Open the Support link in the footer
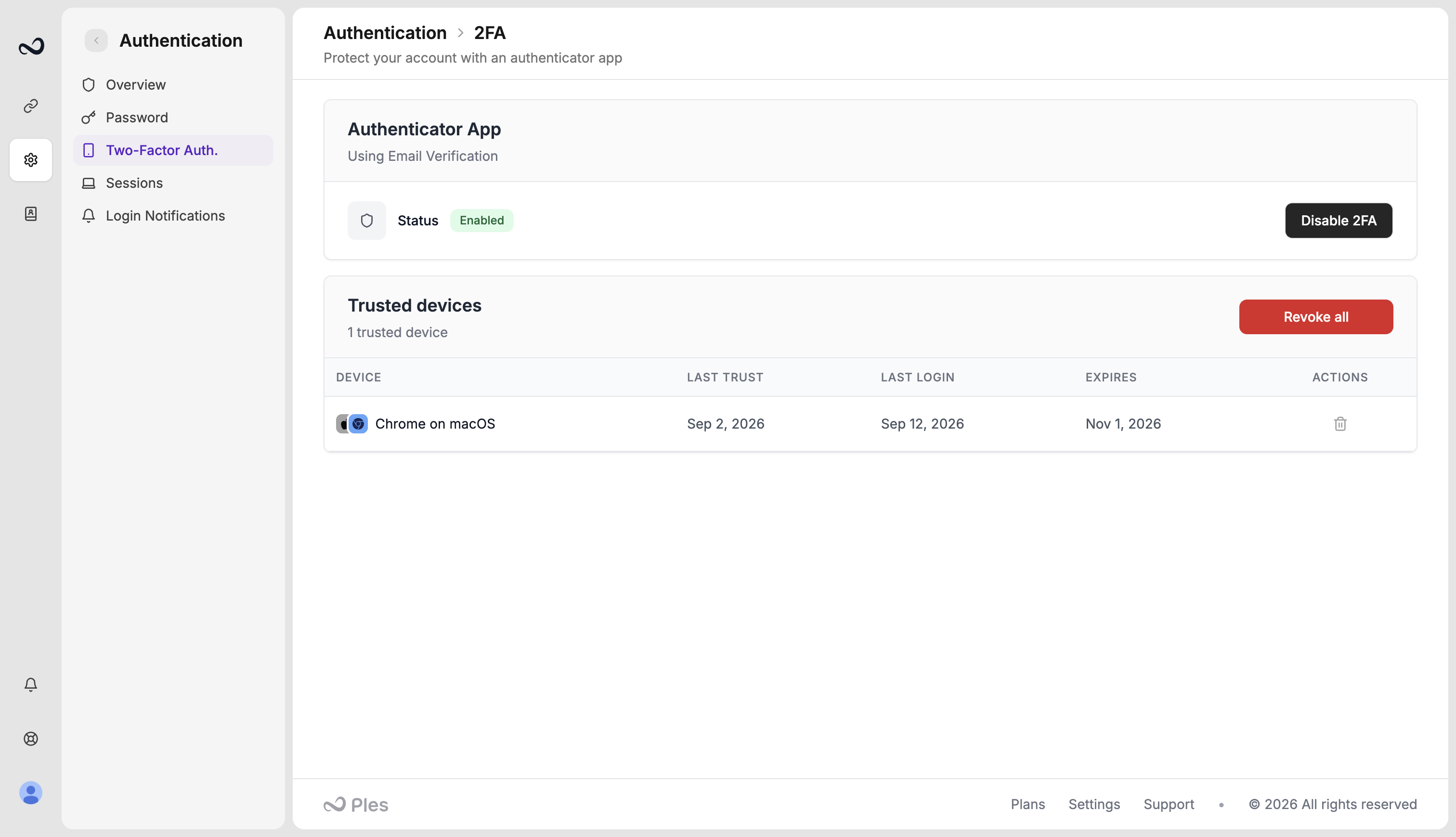Screen dimensions: 1456x837 1169,804
